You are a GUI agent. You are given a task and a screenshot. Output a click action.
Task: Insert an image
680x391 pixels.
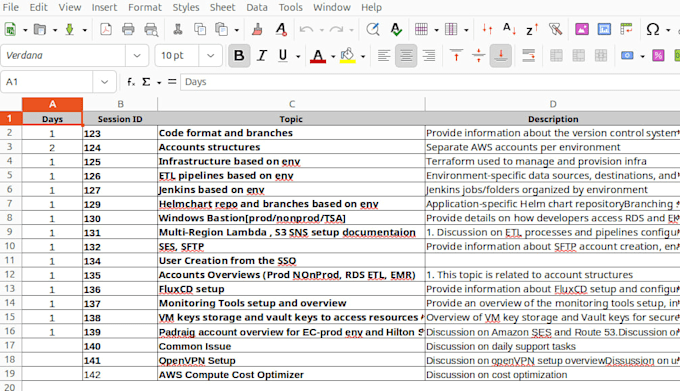click(582, 29)
